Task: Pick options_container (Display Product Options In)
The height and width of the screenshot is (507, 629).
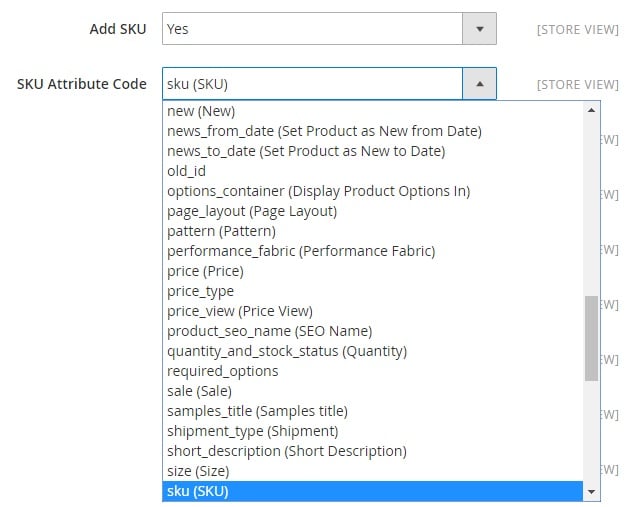Action: [x=373, y=191]
